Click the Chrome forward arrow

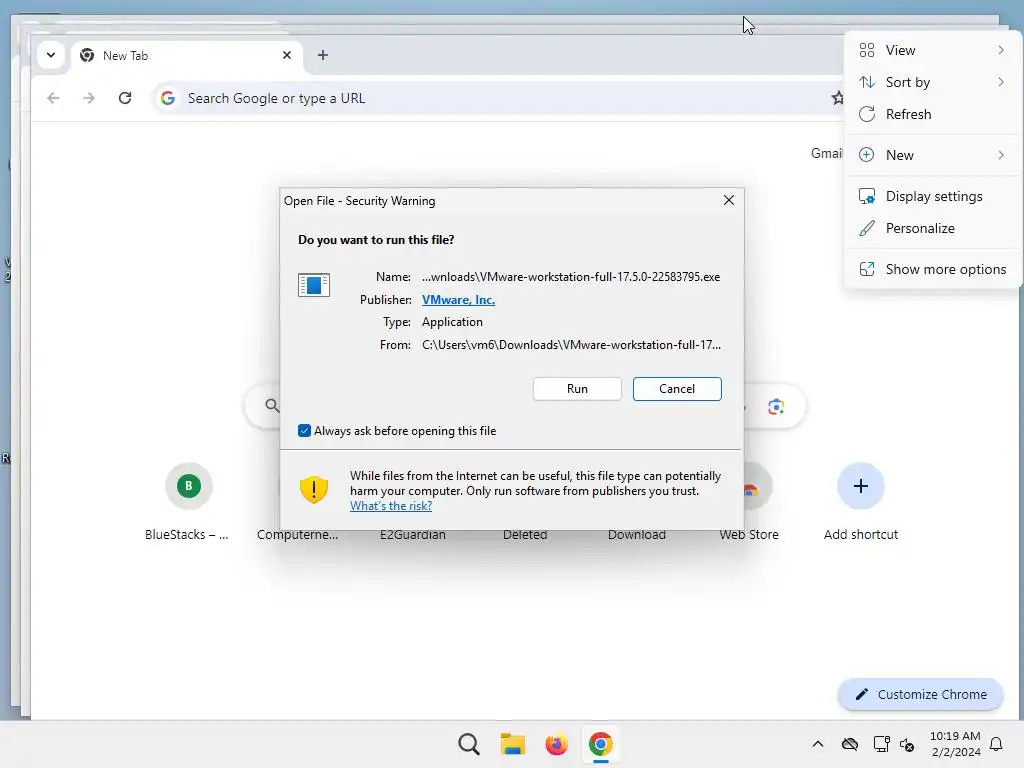[x=89, y=98]
